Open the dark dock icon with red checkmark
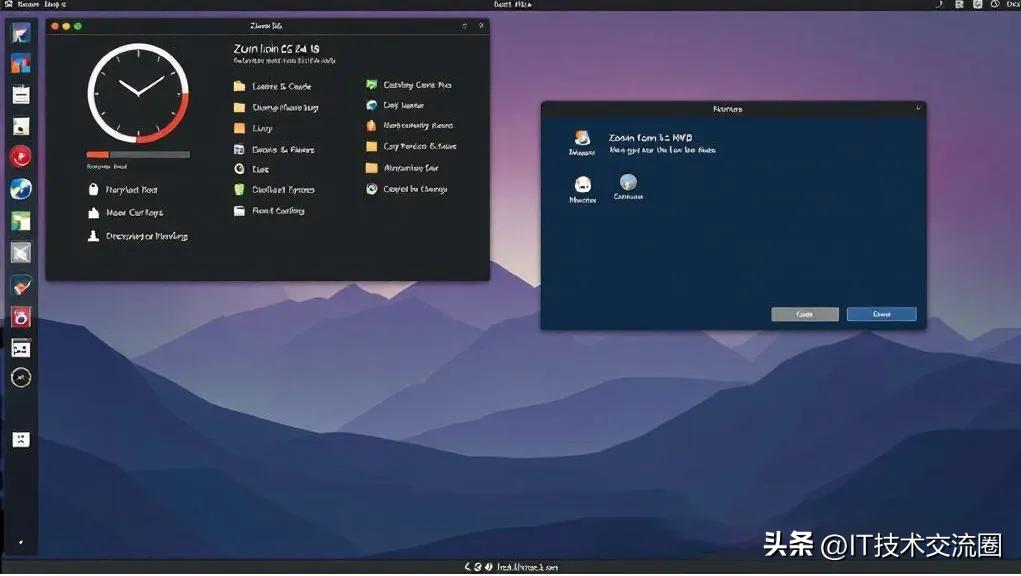Viewport: 1021px width, 576px height. [x=21, y=284]
